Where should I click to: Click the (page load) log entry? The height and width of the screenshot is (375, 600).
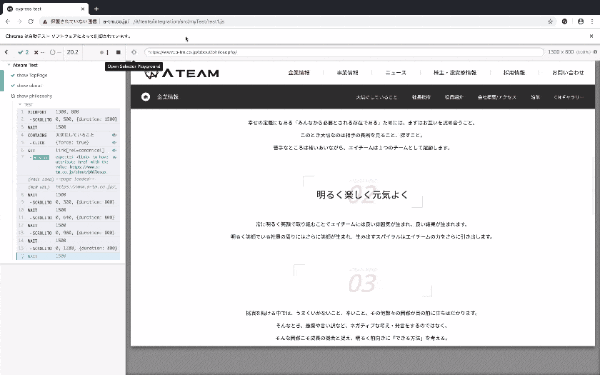[x=68, y=179]
